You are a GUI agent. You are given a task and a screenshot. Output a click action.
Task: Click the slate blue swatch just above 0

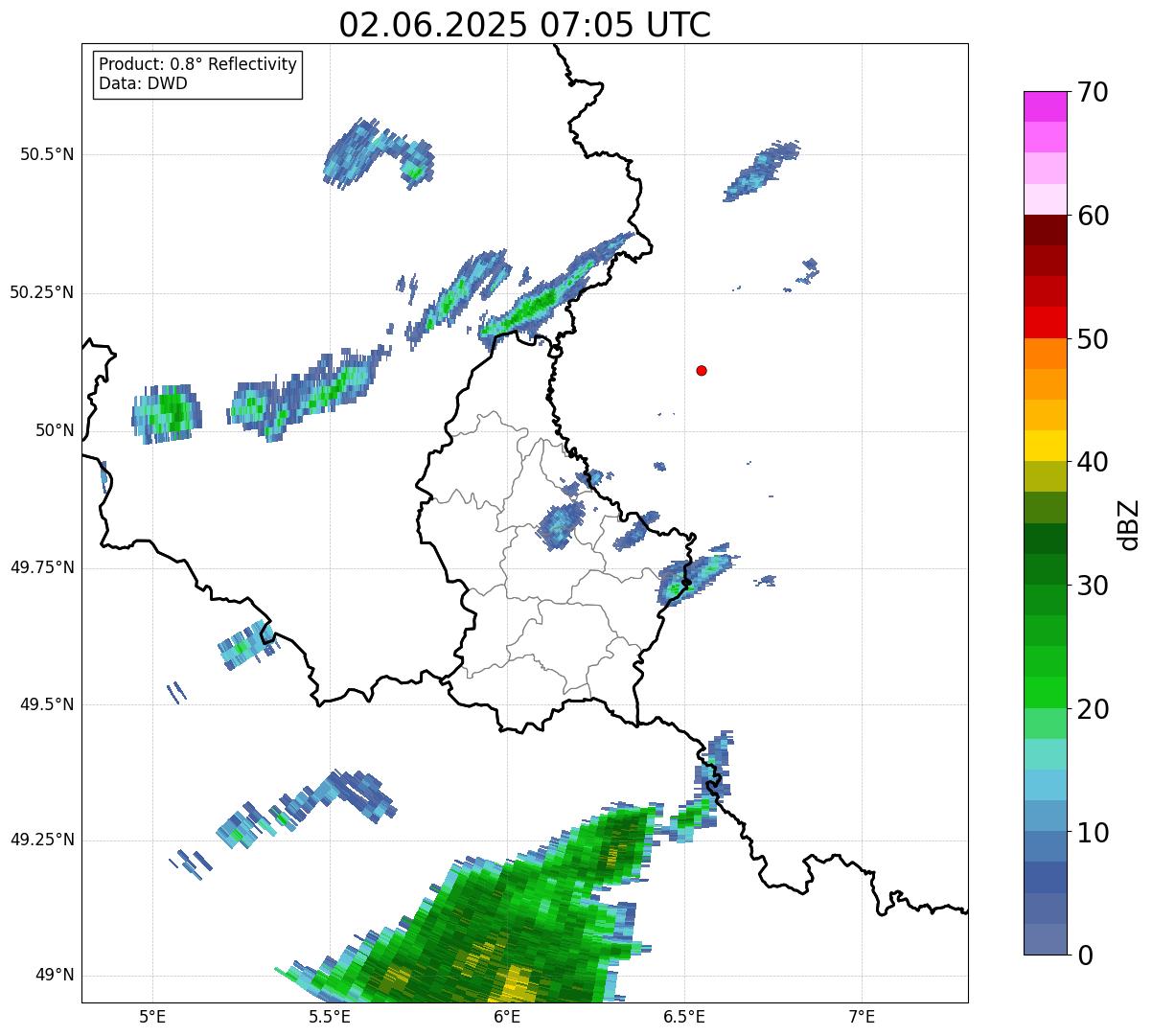coord(1045,939)
